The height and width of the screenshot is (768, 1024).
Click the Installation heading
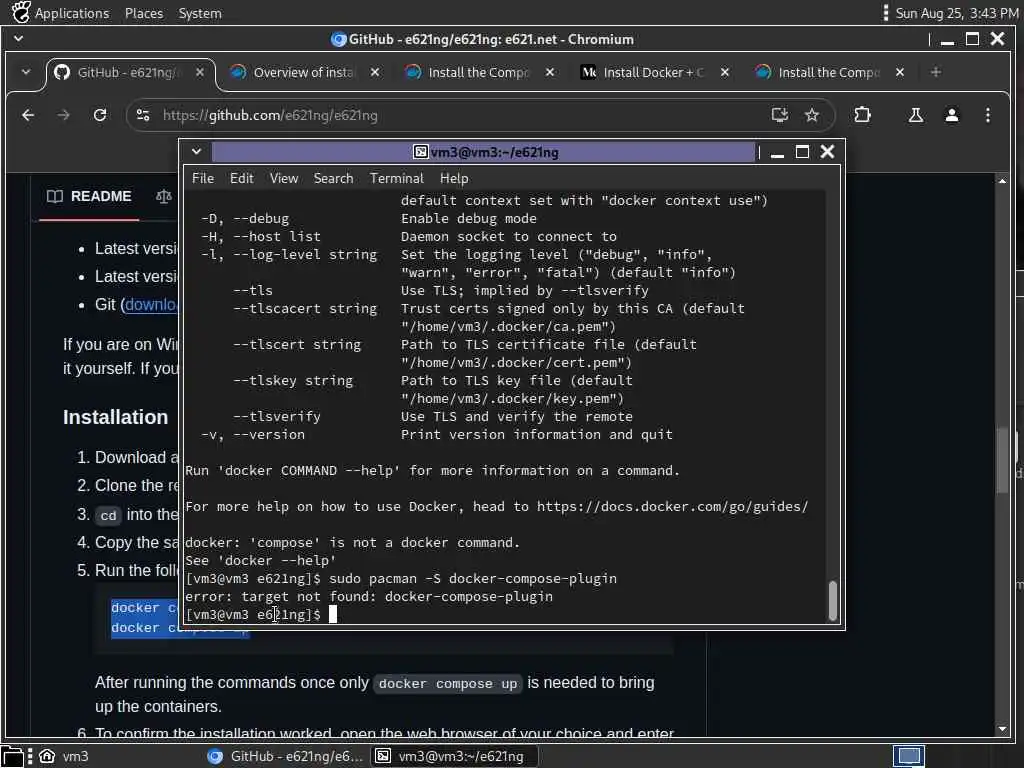pyautogui.click(x=115, y=417)
